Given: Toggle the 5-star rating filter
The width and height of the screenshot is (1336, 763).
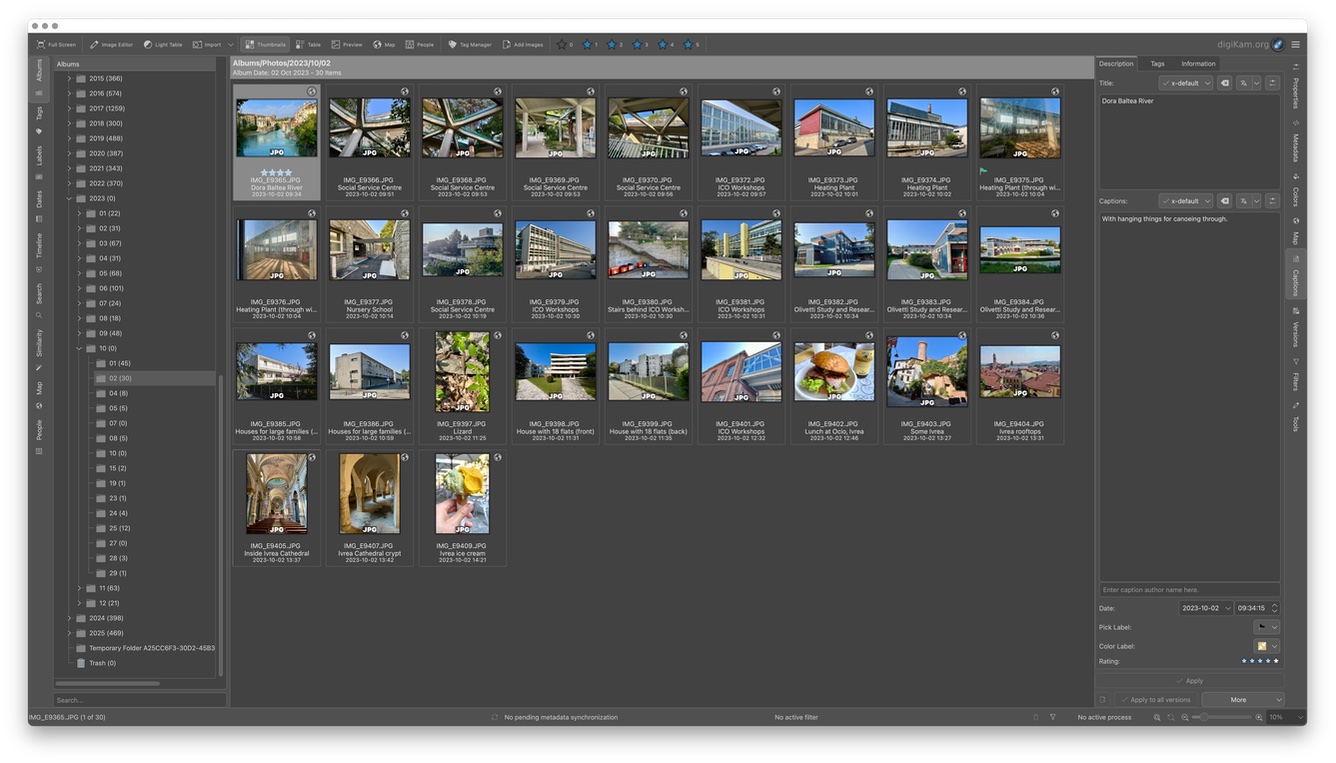Looking at the screenshot, I should pos(691,45).
